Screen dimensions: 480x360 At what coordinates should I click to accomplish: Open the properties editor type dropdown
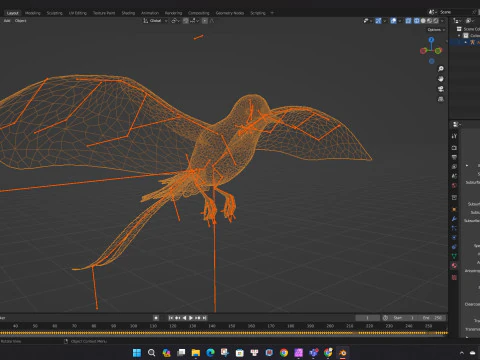pos(456,124)
